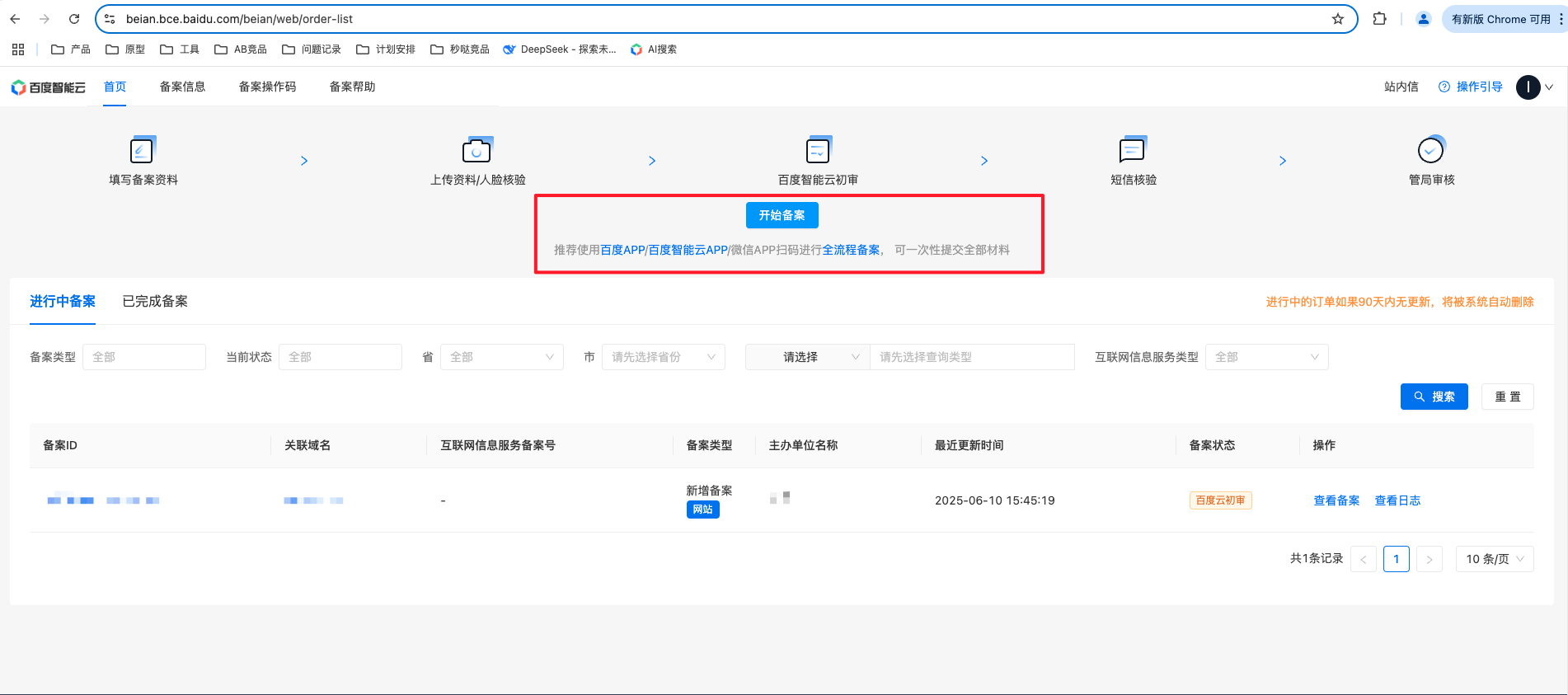This screenshot has width=1568, height=695.
Task: Click the 百度智能云初审 step icon
Action: pyautogui.click(x=819, y=150)
